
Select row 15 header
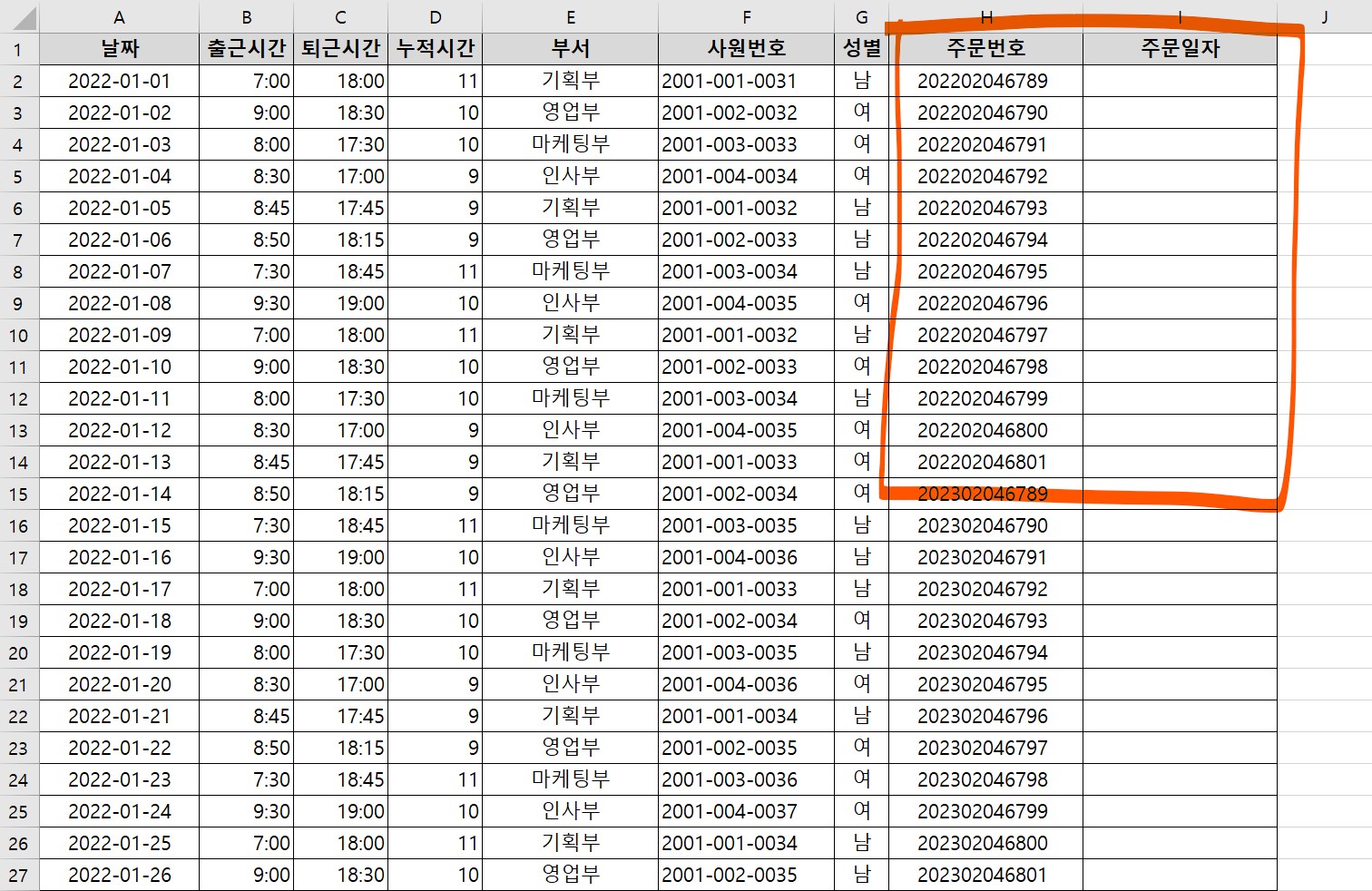pos(20,494)
